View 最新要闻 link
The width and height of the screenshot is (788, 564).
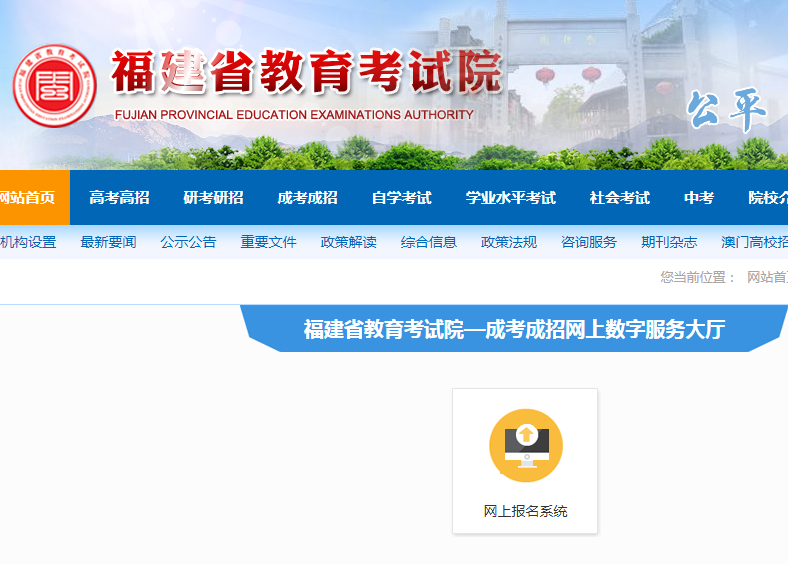[109, 242]
